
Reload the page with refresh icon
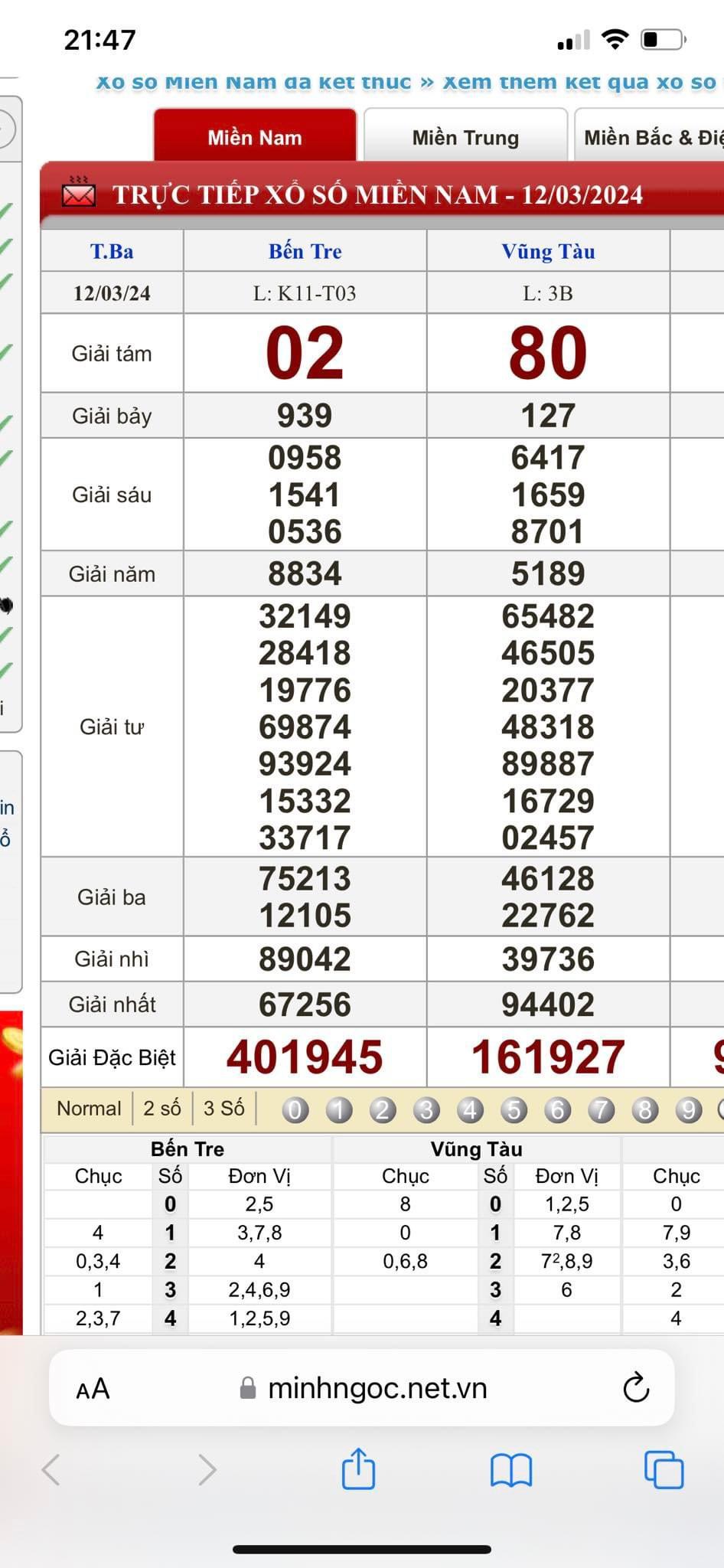(635, 1388)
